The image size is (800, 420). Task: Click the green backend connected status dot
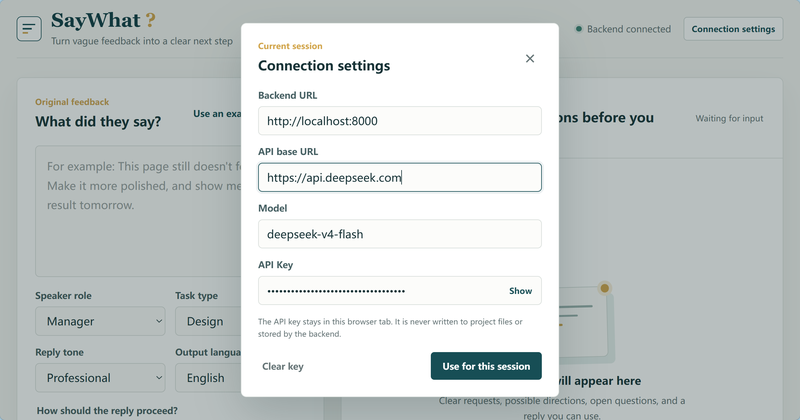pos(579,29)
